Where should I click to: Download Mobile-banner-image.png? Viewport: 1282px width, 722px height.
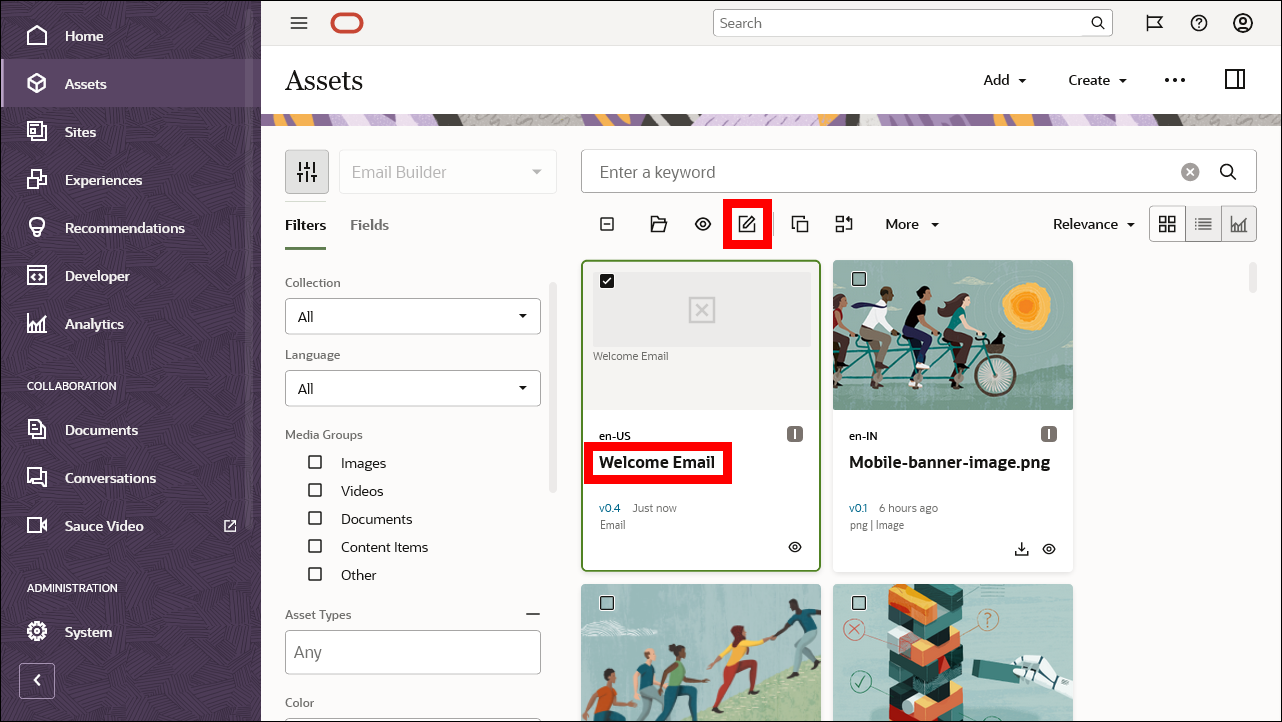click(1021, 549)
